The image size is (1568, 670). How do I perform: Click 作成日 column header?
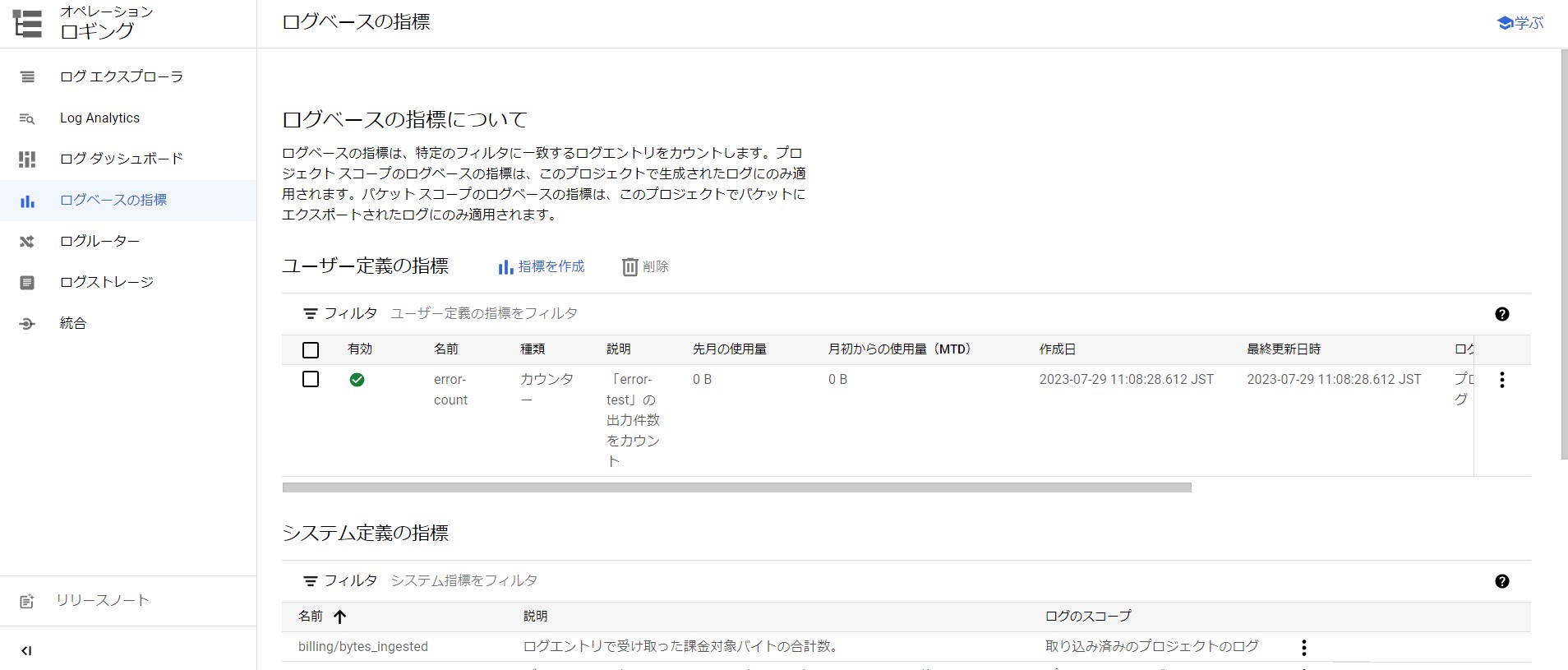pos(1058,349)
